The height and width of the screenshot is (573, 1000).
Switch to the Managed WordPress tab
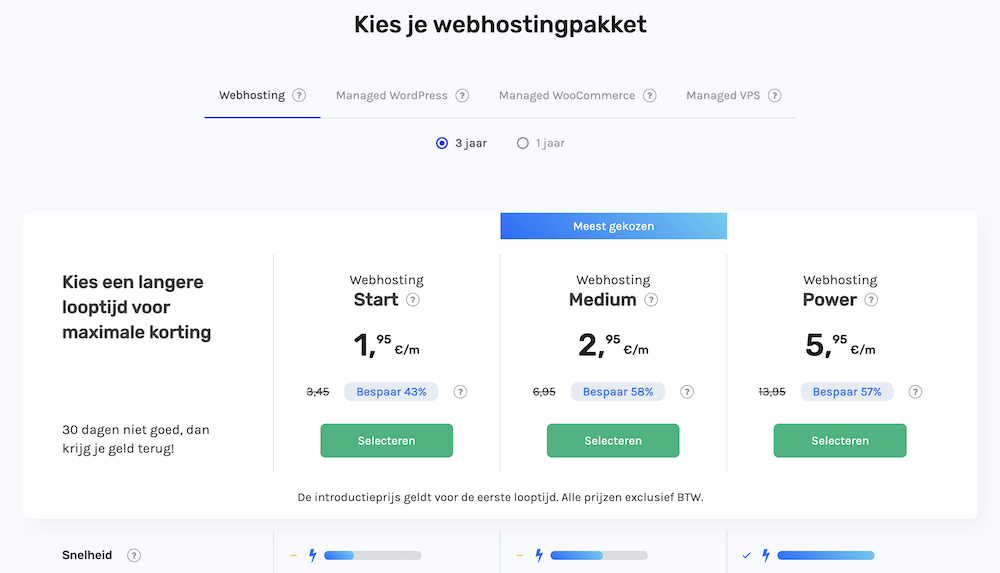click(392, 96)
